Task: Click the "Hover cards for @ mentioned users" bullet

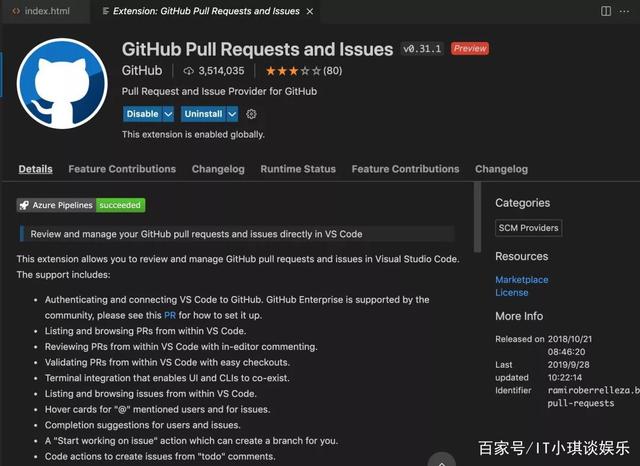Action: [158, 409]
